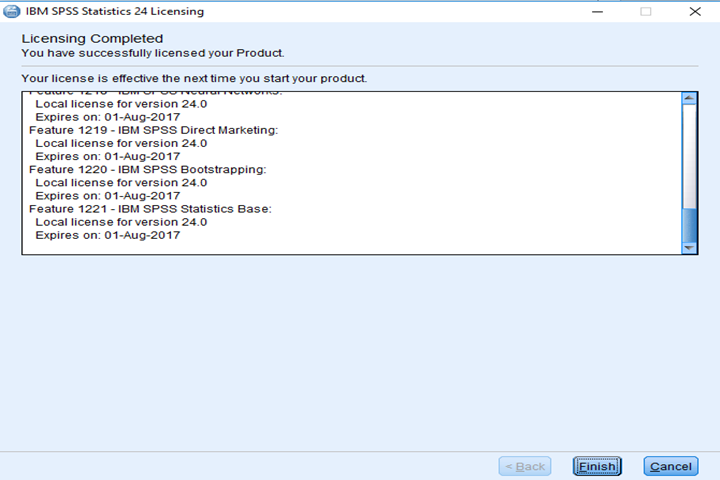Screen dimensions: 720x480
Task: Click the Local license line under Feature 1220
Action: [121, 183]
